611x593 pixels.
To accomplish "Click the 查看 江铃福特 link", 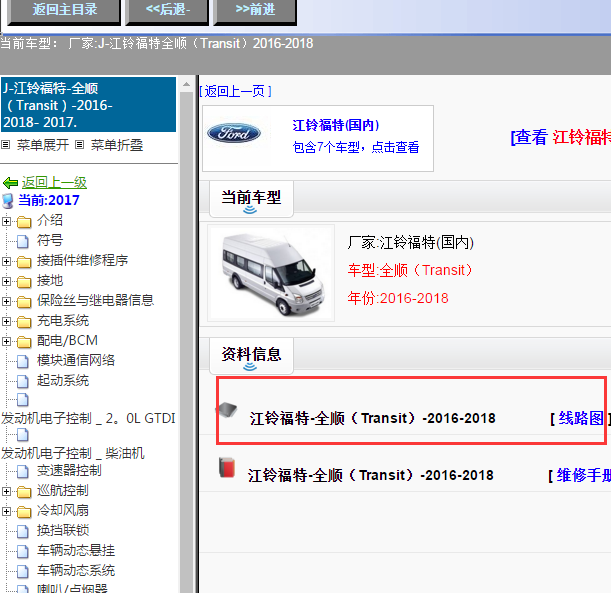I will click(x=560, y=137).
